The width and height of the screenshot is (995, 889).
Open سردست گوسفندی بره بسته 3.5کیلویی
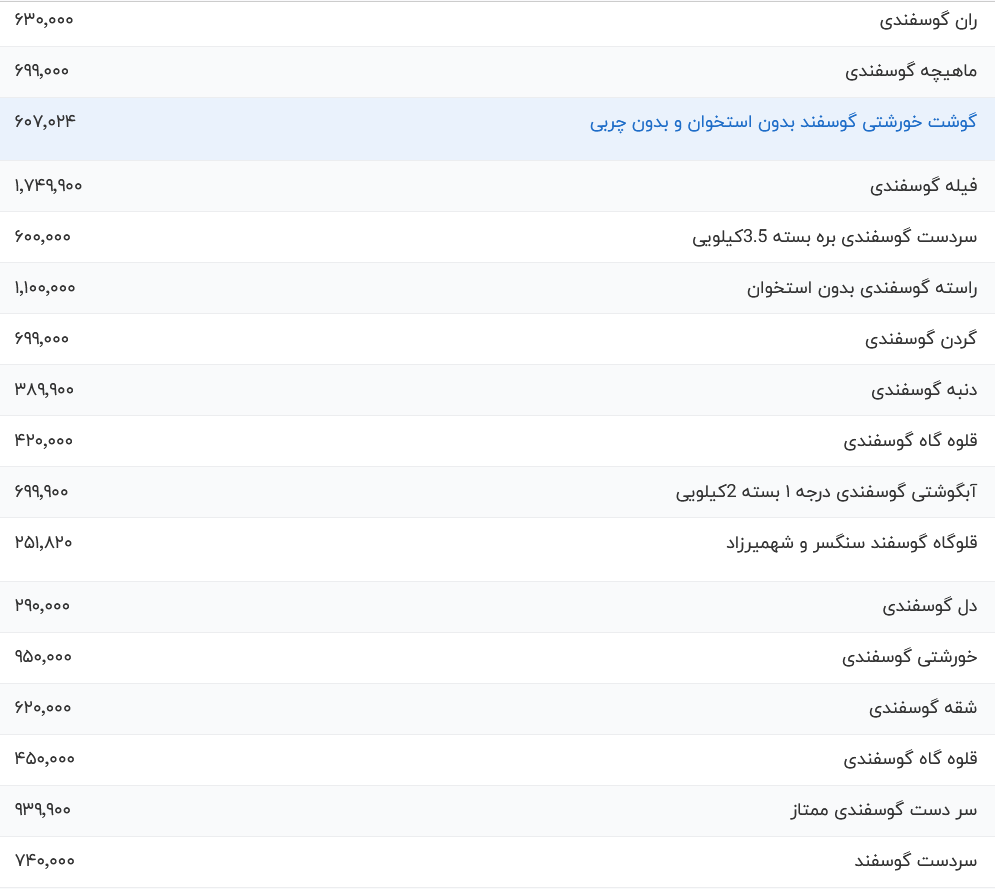[x=835, y=237]
